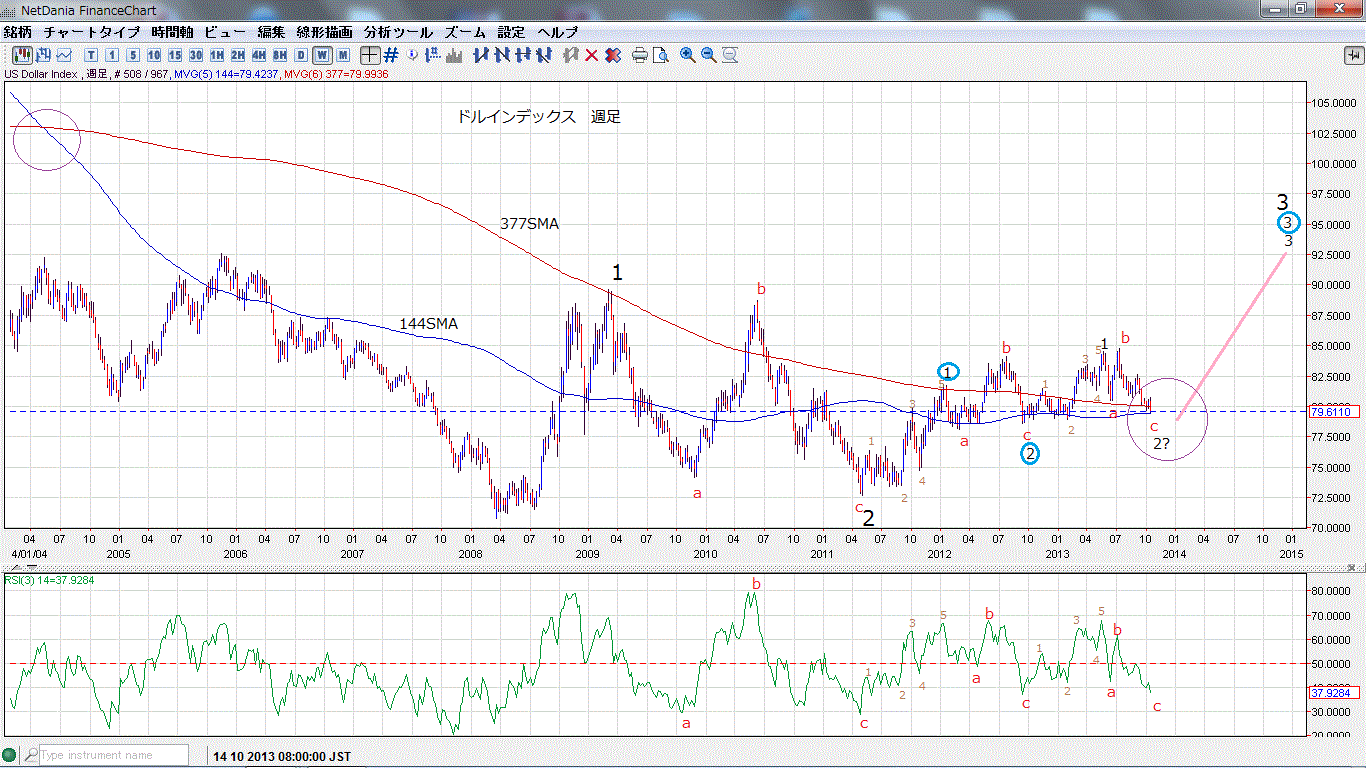Select the 5-minute timeframe button
This screenshot has width=1366, height=768.
pos(133,55)
